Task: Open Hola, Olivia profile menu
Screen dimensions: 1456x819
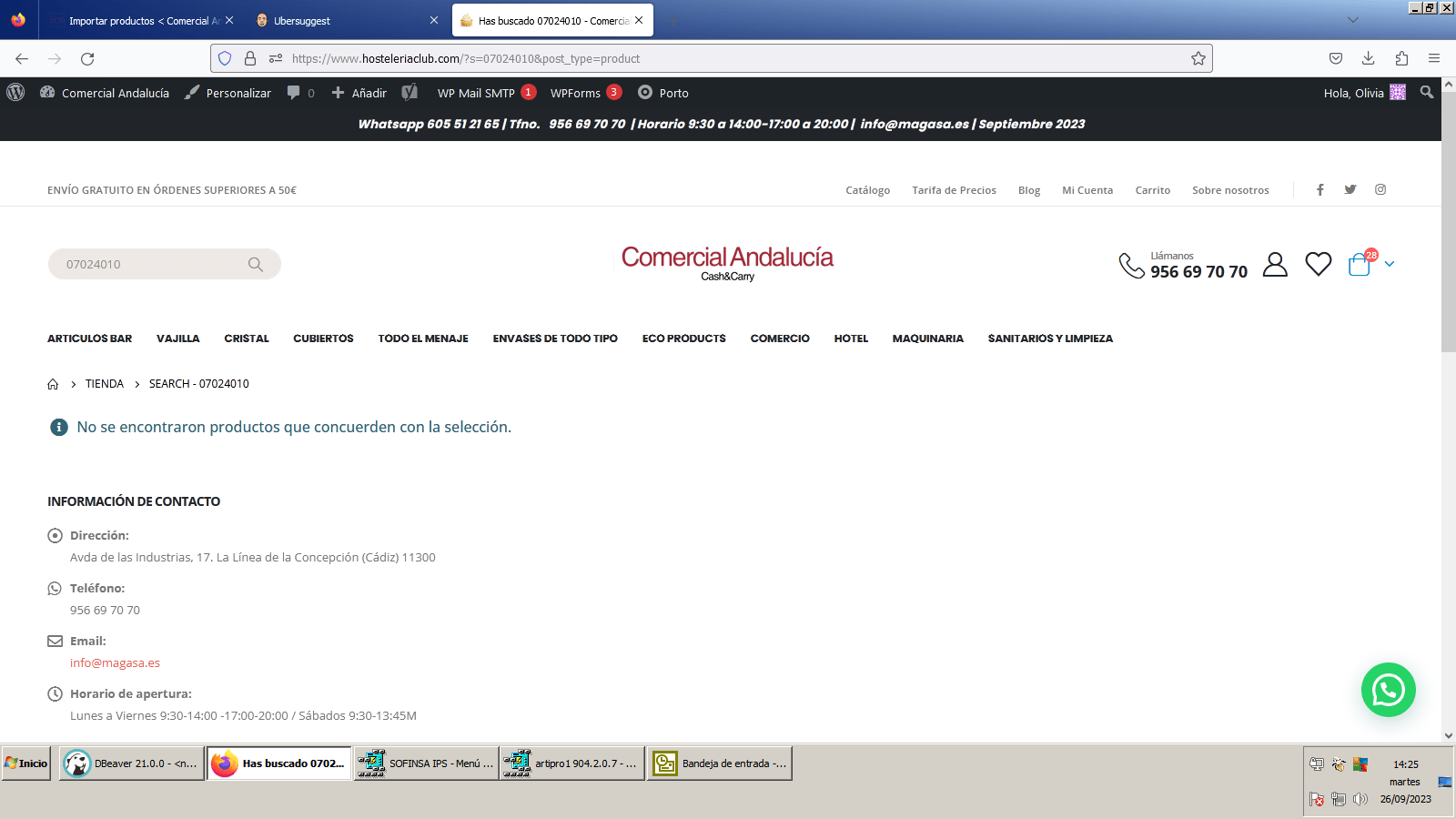Action: [1364, 93]
